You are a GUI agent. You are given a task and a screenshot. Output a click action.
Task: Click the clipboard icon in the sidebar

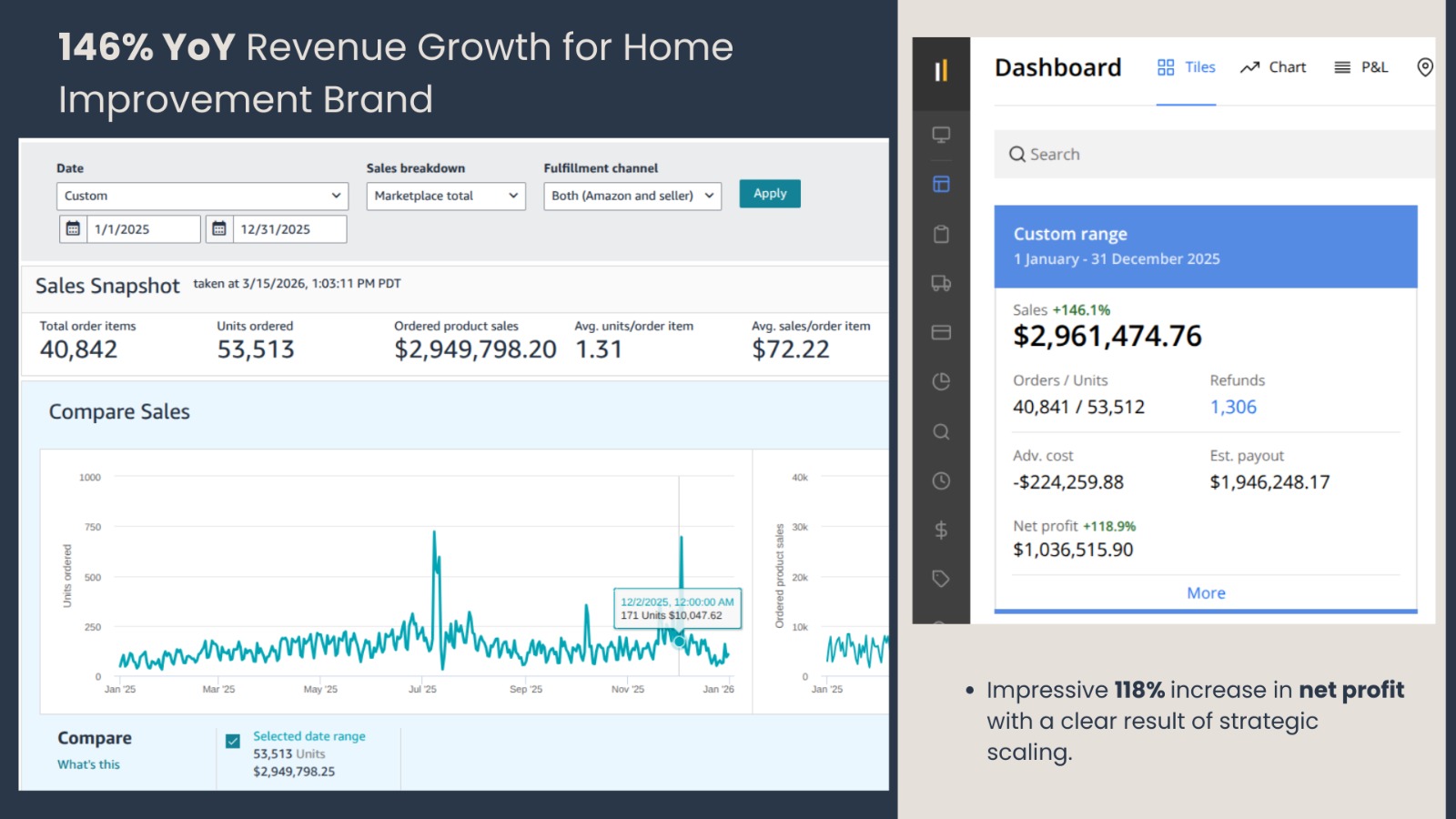(x=941, y=234)
